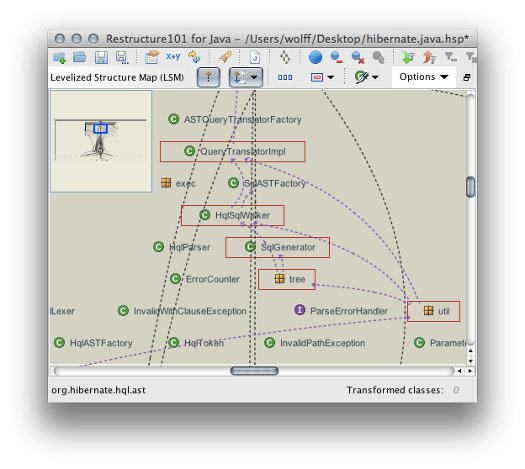Click the org.hibernate.hql.ast status text
This screenshot has height=469, width=525.
98,390
